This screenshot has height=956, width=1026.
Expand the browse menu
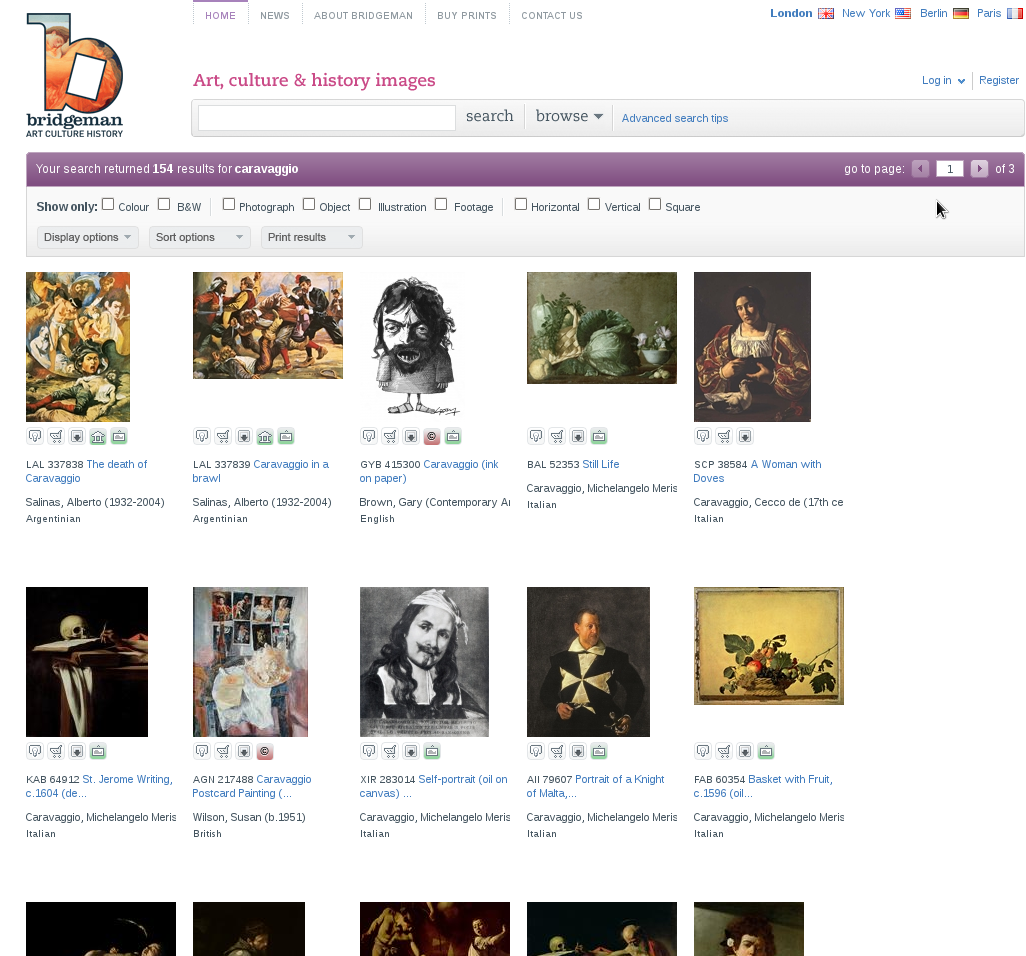coord(569,116)
